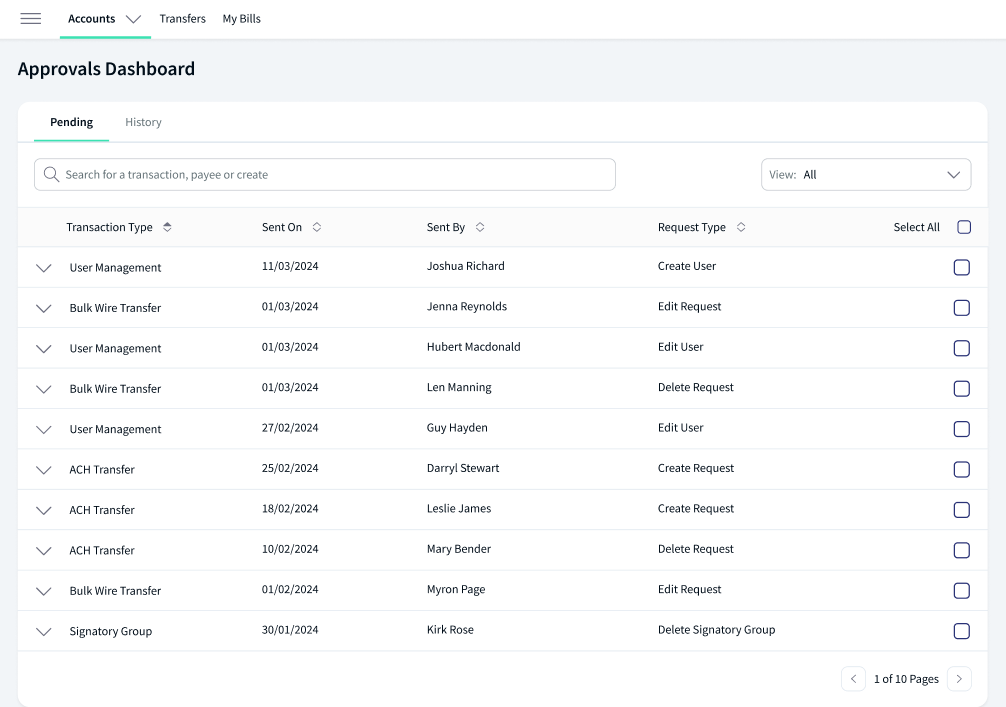Click the transaction search input field
This screenshot has height=707, width=1006.
[x=325, y=175]
